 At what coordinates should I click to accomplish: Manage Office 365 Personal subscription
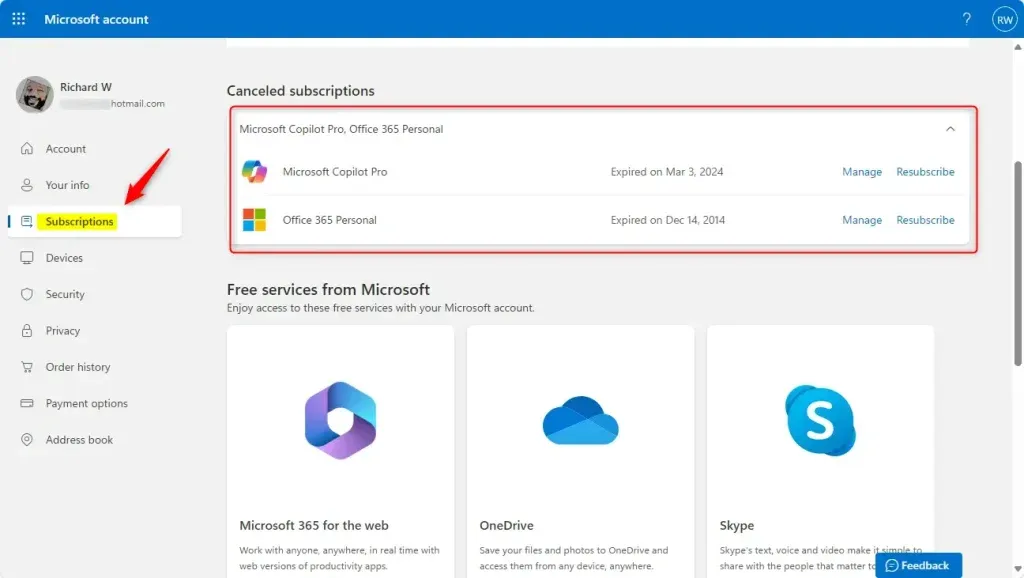point(861,220)
